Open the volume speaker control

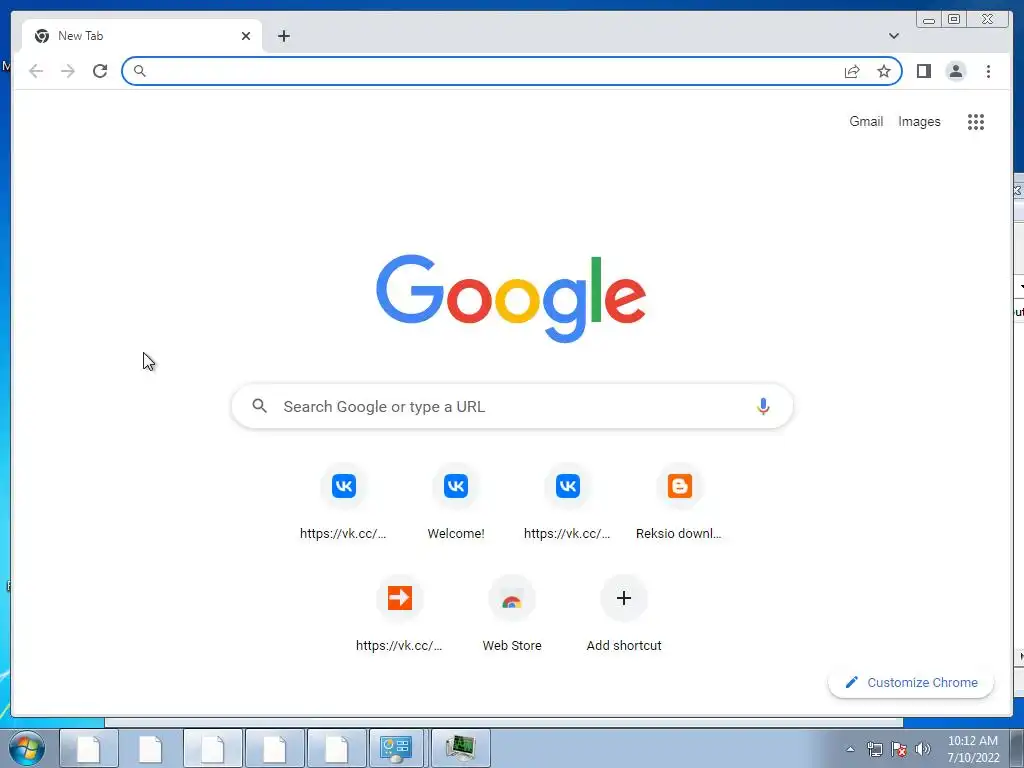tap(923, 749)
